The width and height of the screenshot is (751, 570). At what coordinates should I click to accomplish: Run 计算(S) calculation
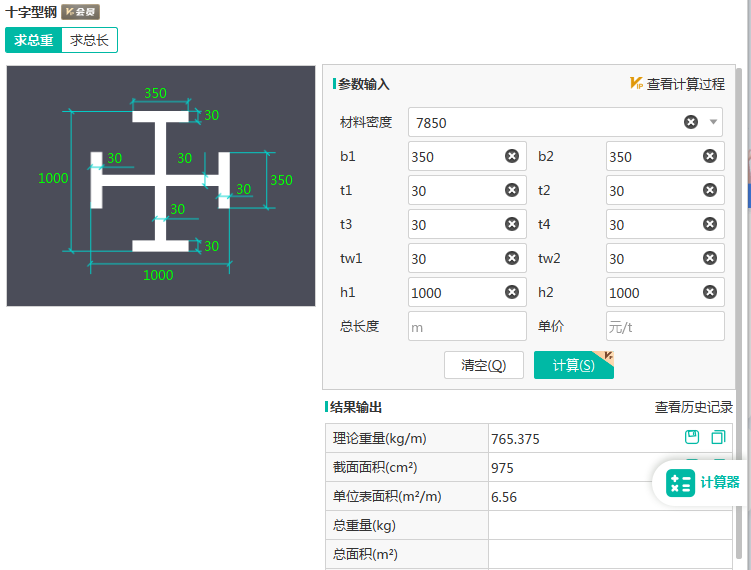573,365
